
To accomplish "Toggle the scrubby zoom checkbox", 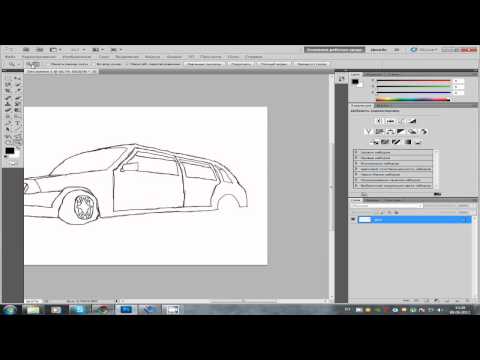I will [x=127, y=64].
